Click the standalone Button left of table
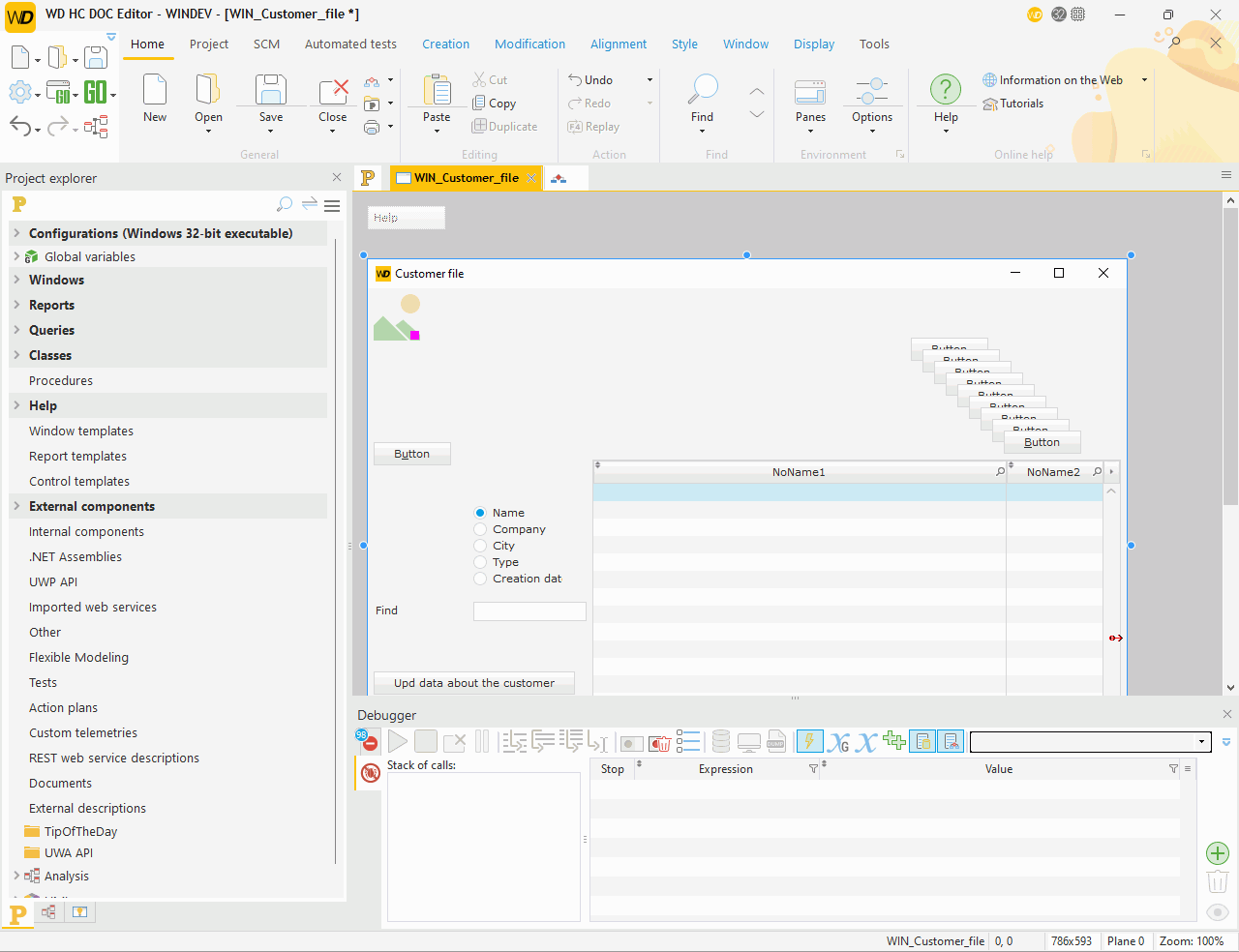This screenshot has width=1239, height=952. point(412,454)
